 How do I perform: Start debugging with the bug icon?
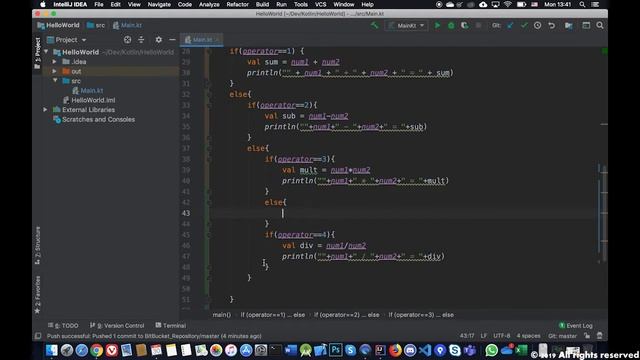[451, 25]
